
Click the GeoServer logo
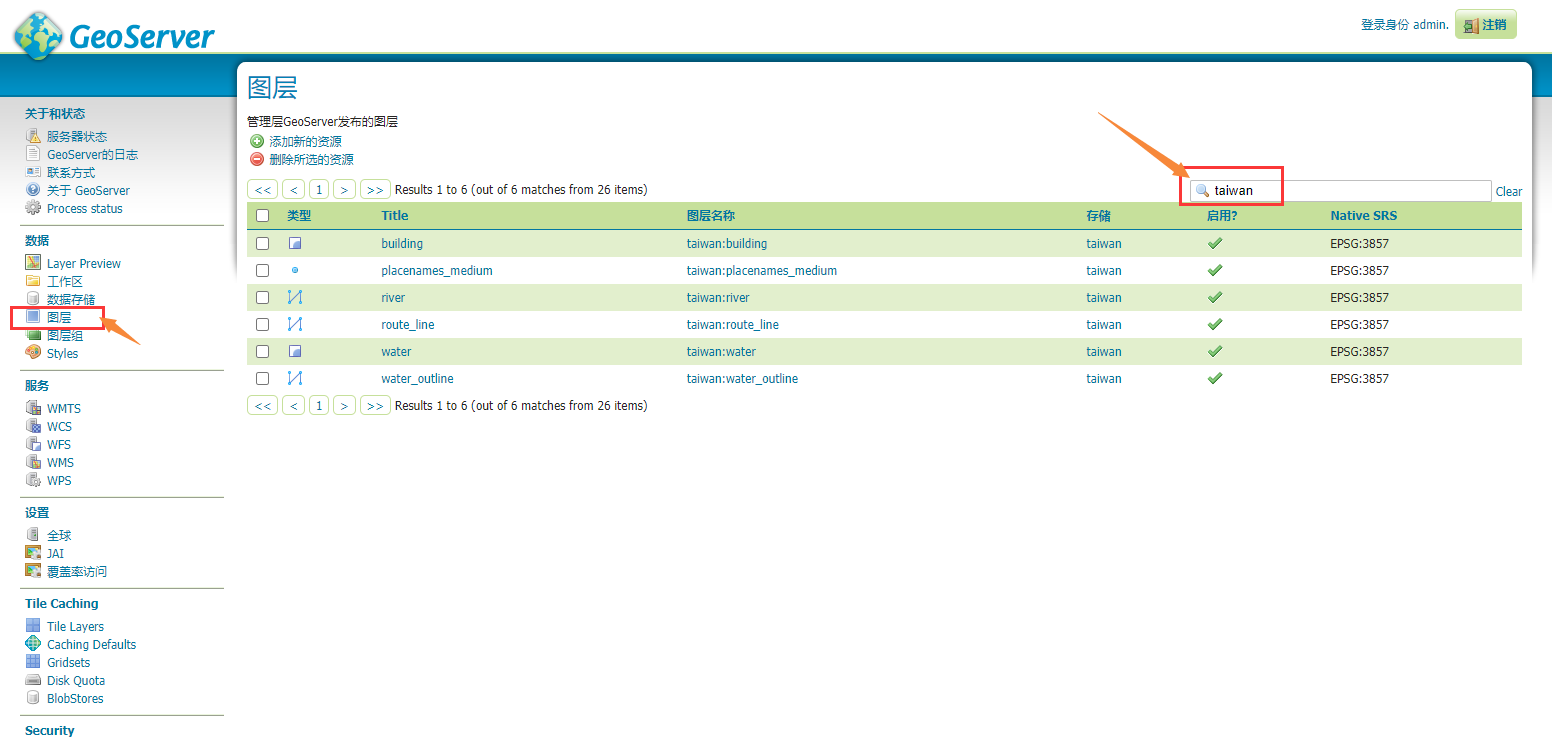[114, 35]
